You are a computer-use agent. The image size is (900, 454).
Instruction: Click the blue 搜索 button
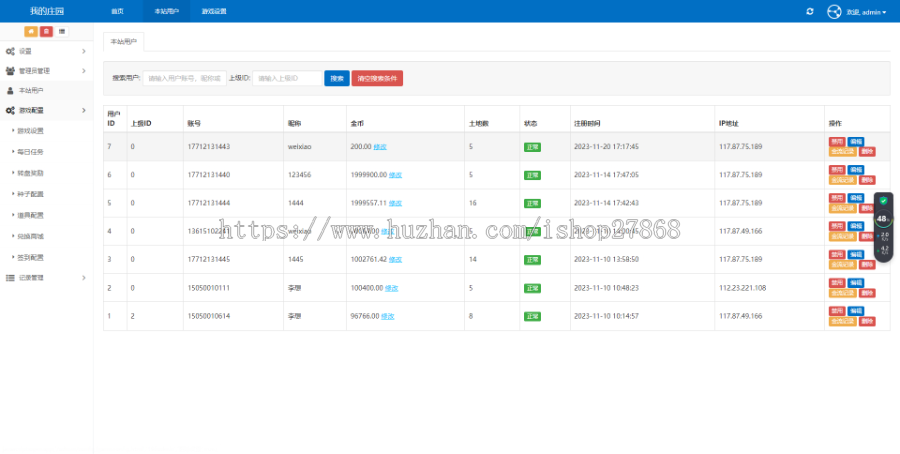[x=337, y=79]
